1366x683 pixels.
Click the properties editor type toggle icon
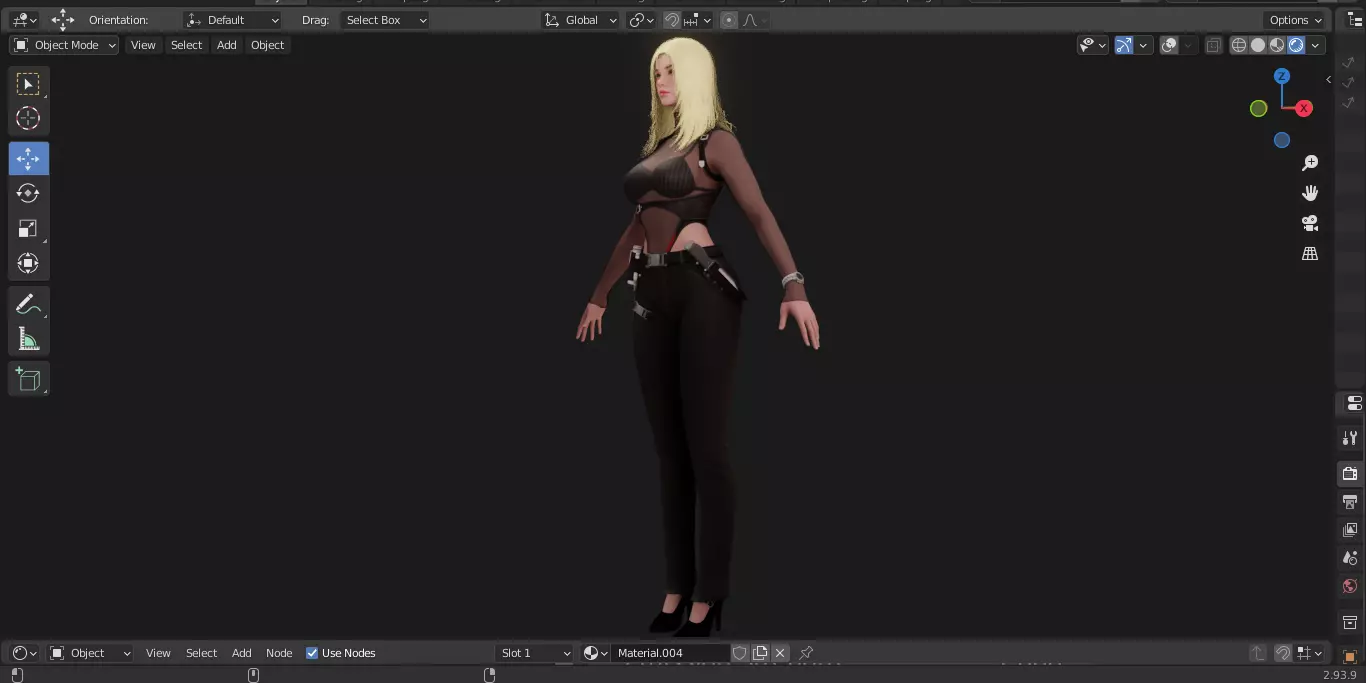[1354, 404]
